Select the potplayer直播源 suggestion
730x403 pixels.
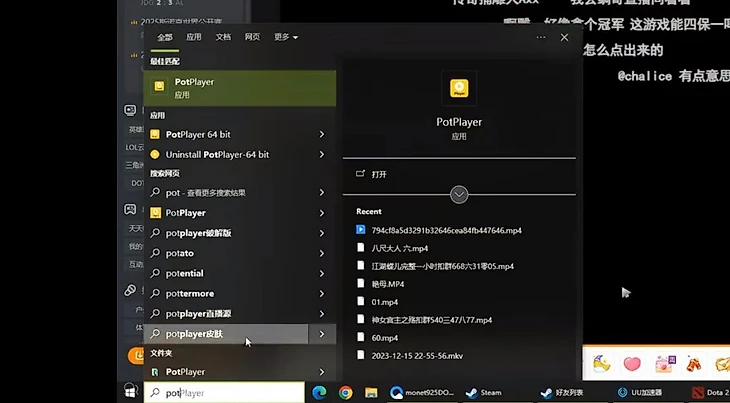[x=240, y=314]
